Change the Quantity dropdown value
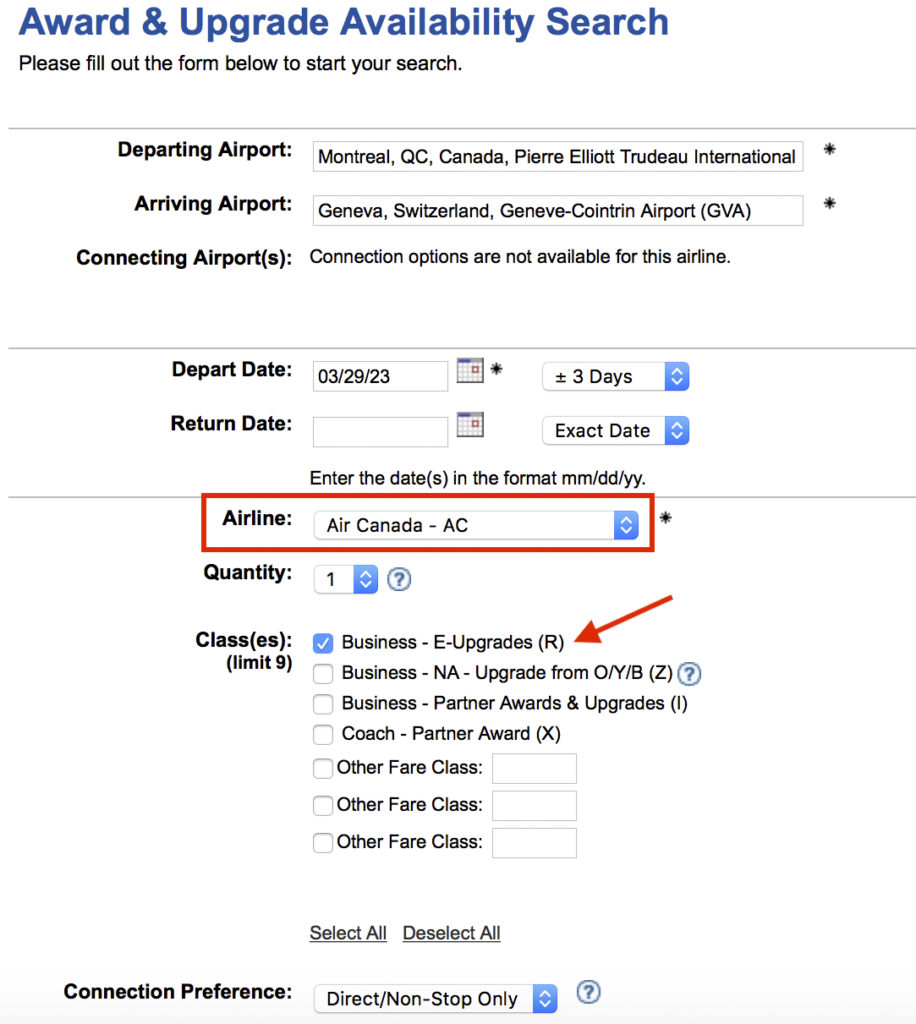 coord(346,579)
